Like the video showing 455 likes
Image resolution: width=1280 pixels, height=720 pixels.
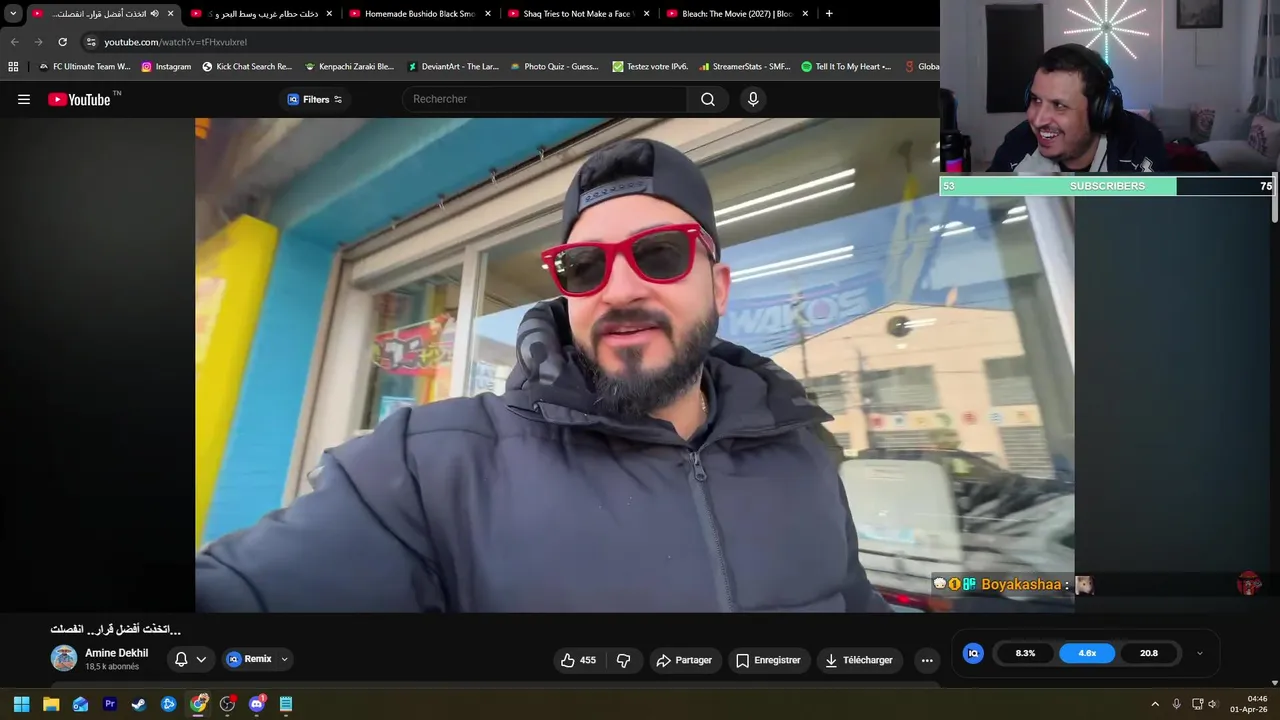tap(578, 660)
